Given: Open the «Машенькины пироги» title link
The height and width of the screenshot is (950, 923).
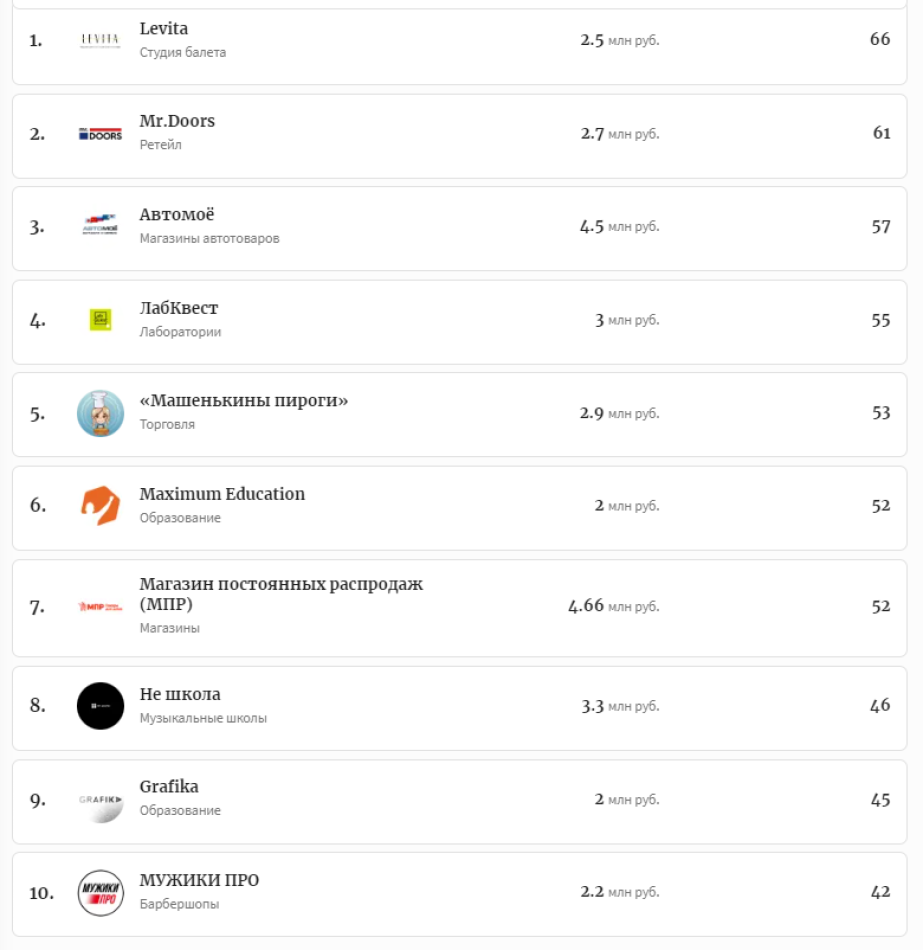Looking at the screenshot, I should (244, 401).
